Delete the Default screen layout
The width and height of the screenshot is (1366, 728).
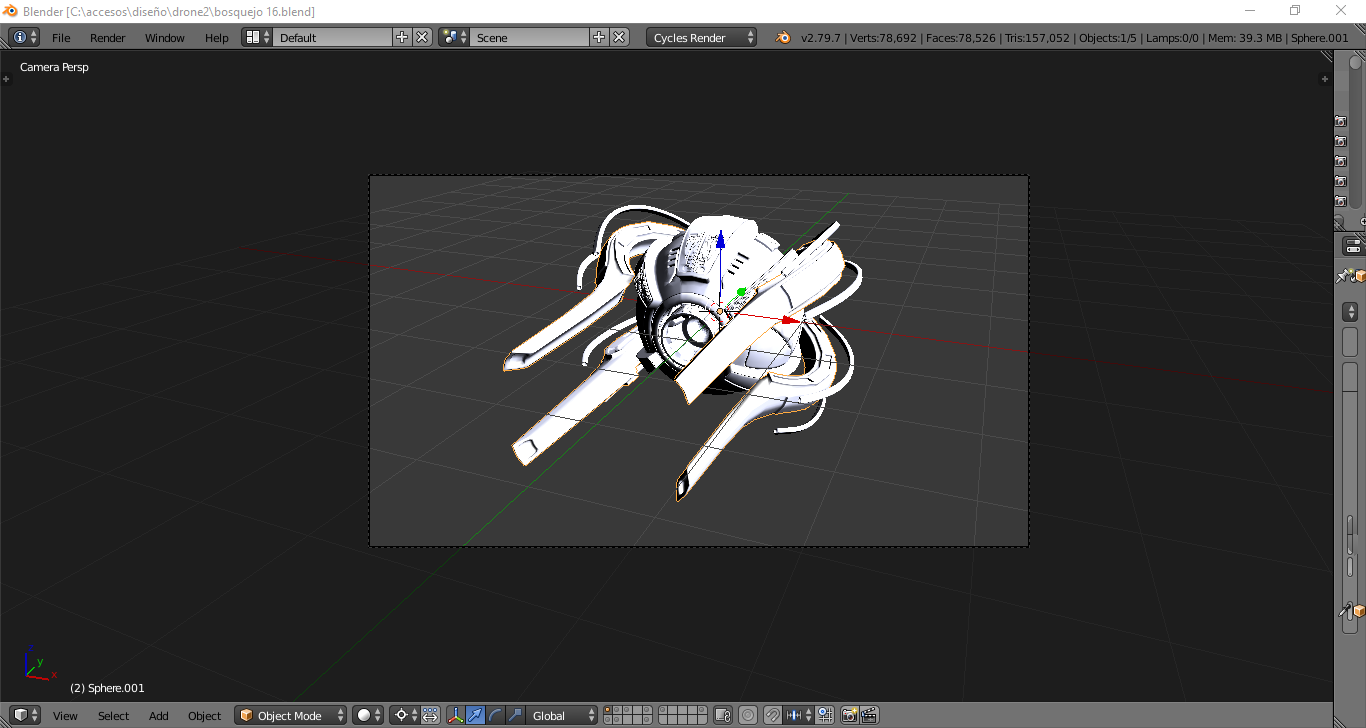pos(422,37)
